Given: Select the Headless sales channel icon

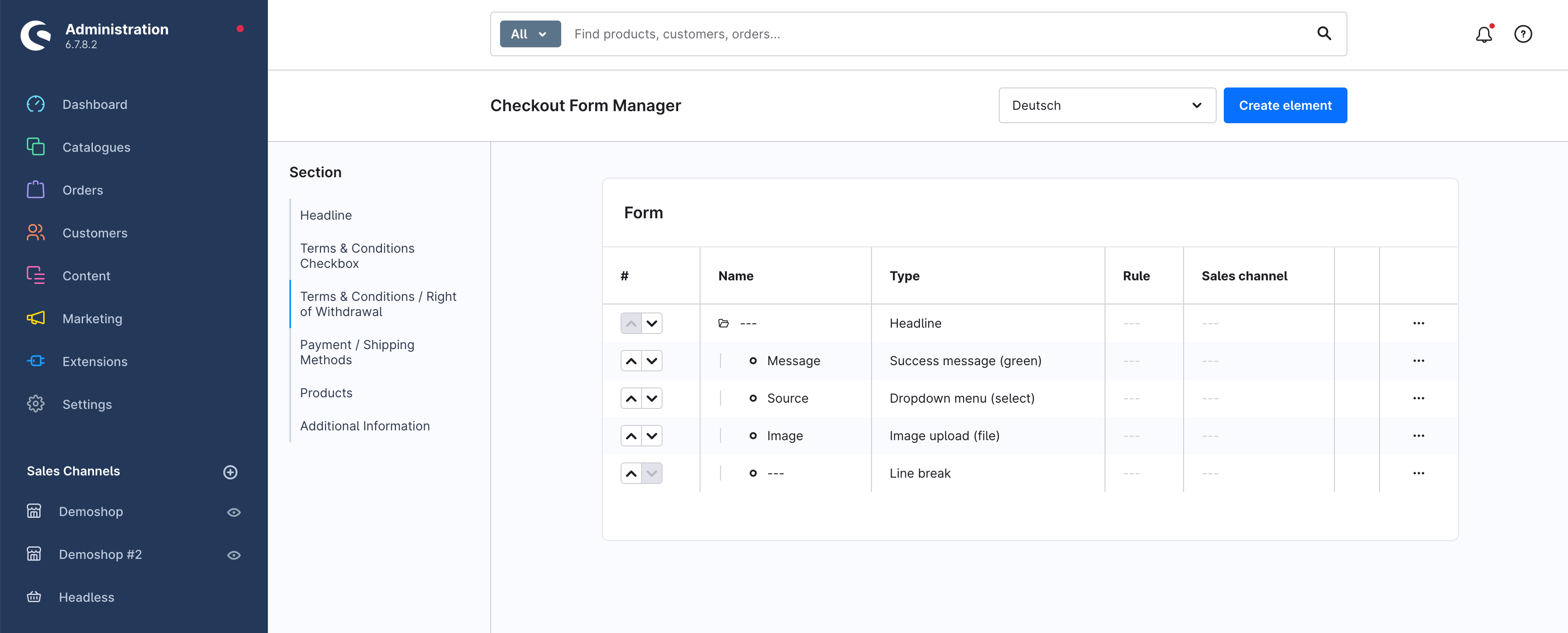Looking at the screenshot, I should click(34, 596).
